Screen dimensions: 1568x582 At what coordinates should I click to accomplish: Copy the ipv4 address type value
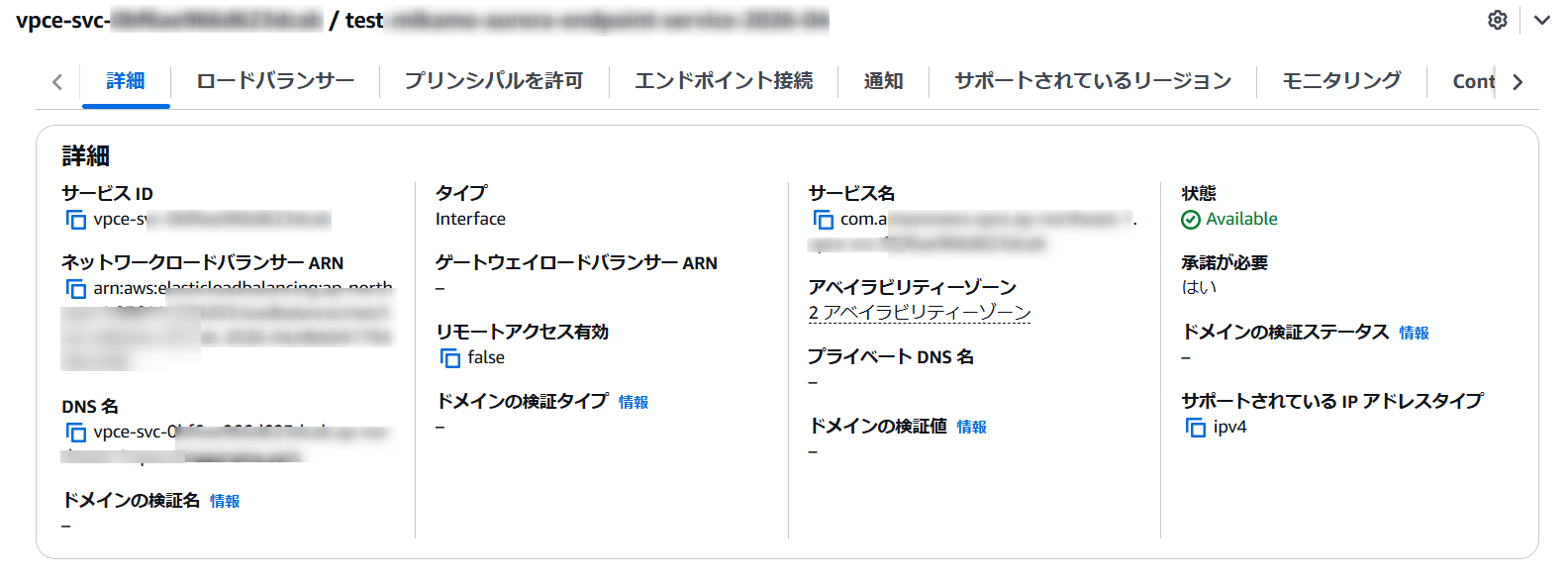pos(1196,428)
